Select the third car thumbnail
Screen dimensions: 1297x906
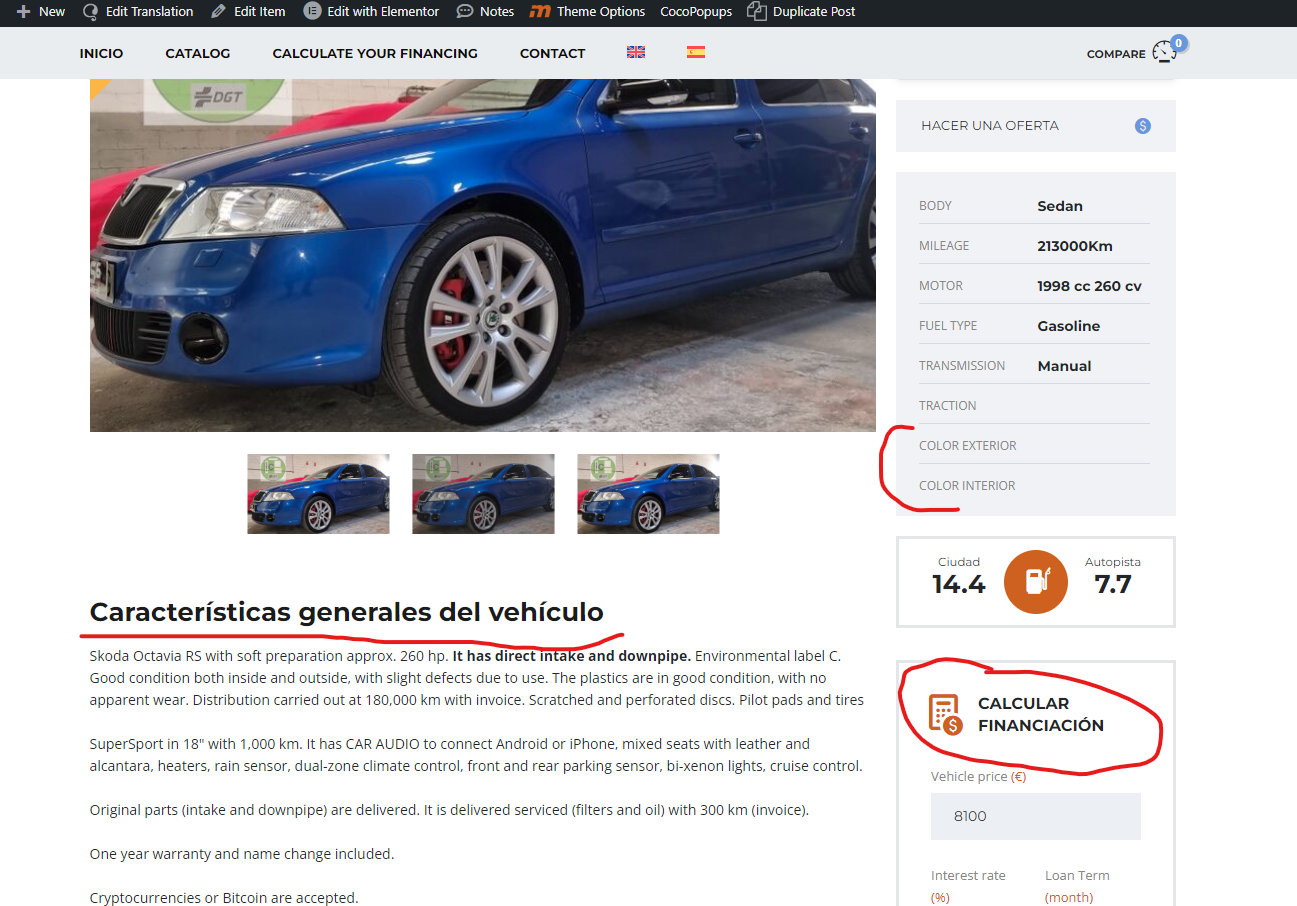tap(648, 494)
